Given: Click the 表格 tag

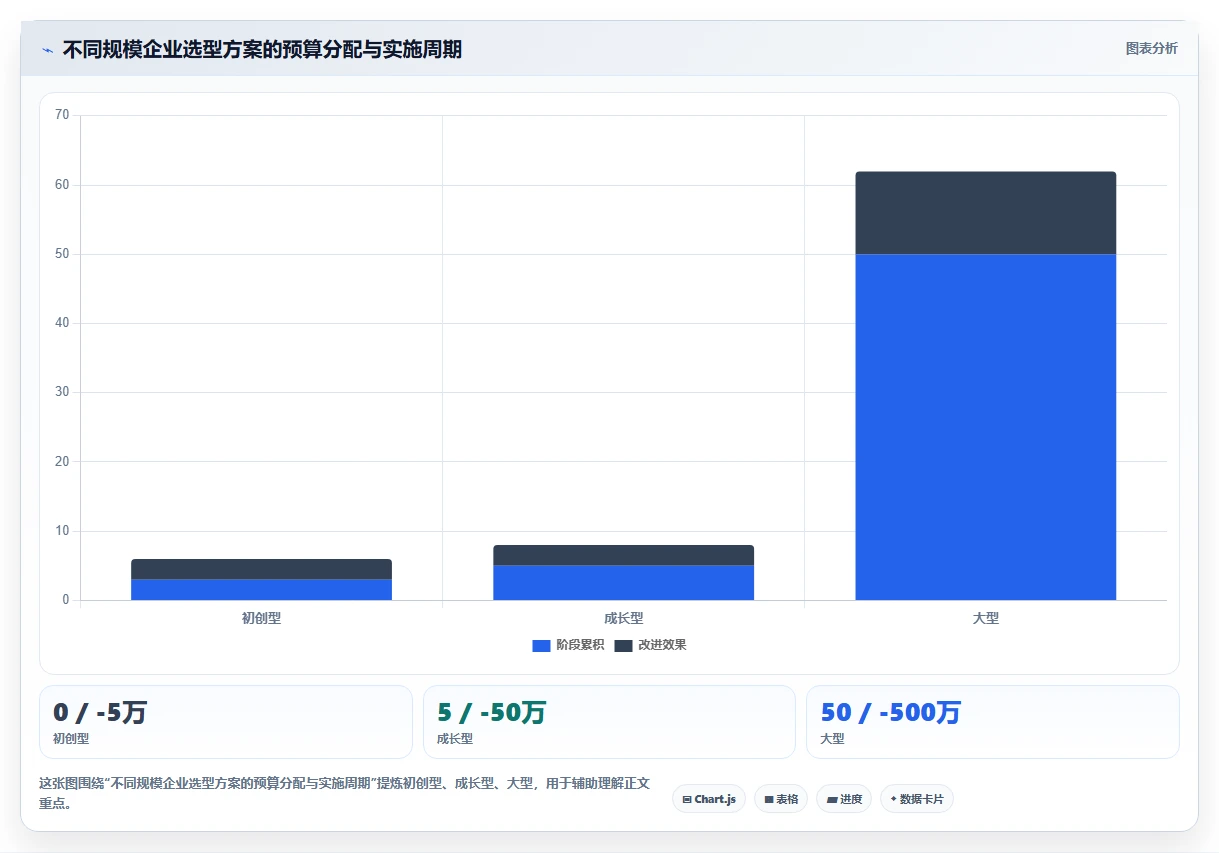Looking at the screenshot, I should (x=781, y=799).
